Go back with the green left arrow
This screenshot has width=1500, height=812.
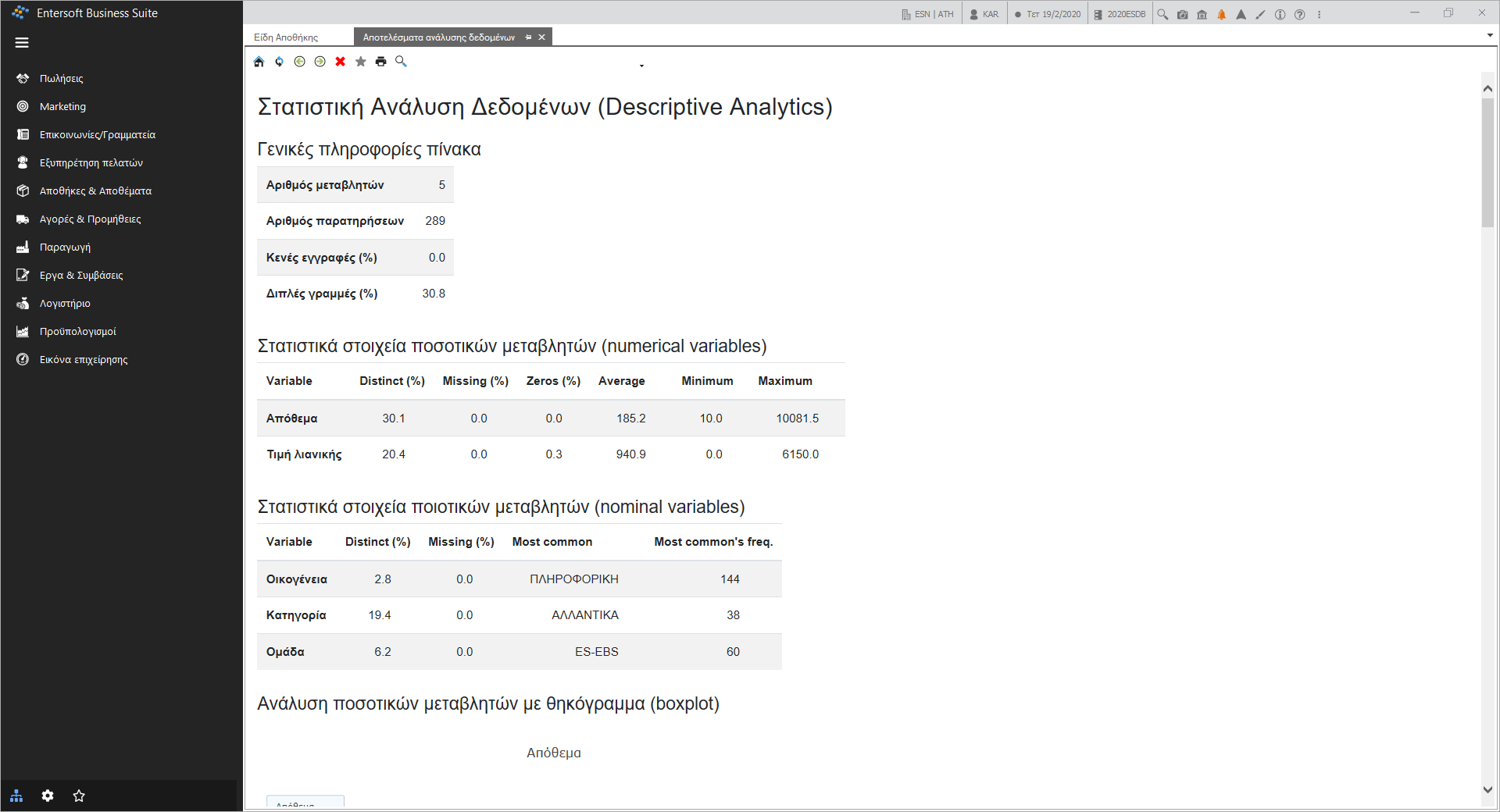pos(300,62)
